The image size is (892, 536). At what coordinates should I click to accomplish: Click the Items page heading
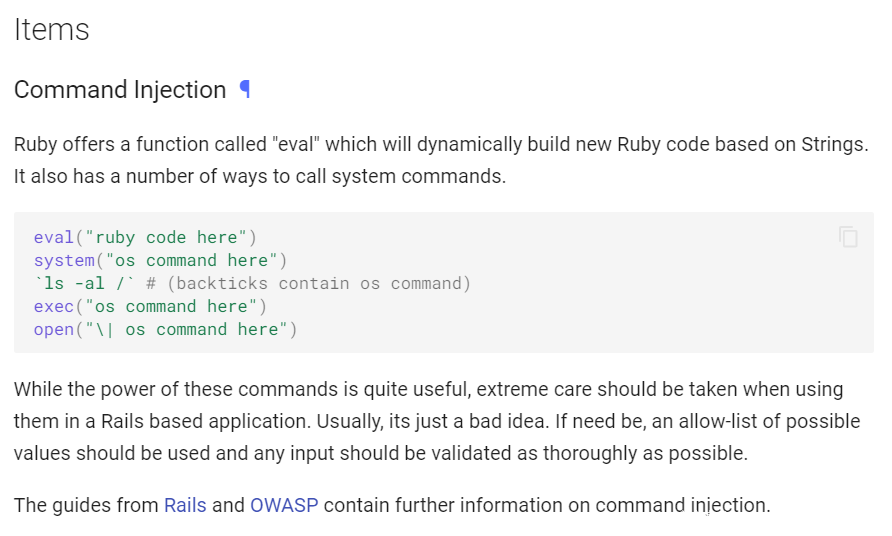point(52,30)
